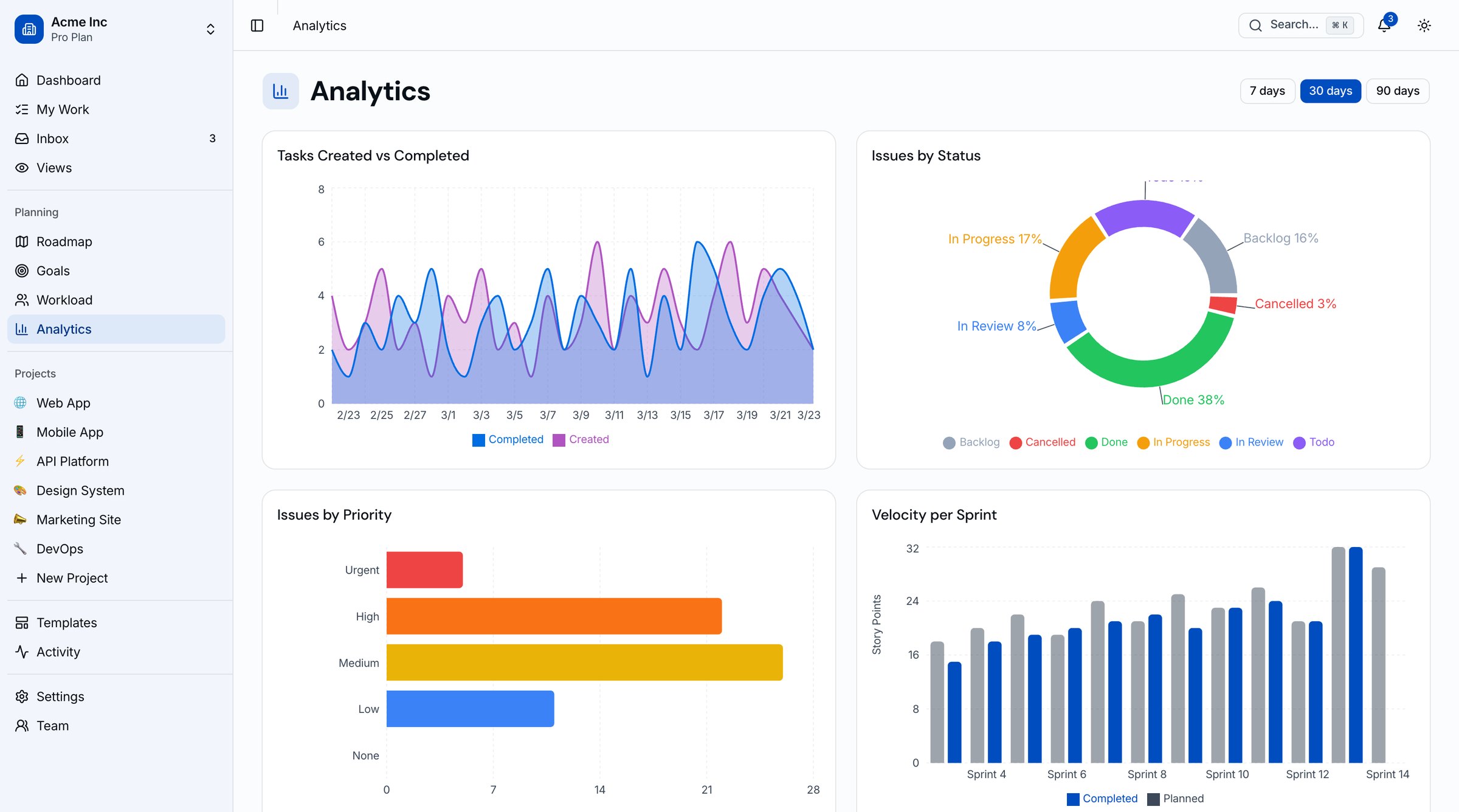
Task: Select the 7 days range
Action: click(x=1268, y=91)
